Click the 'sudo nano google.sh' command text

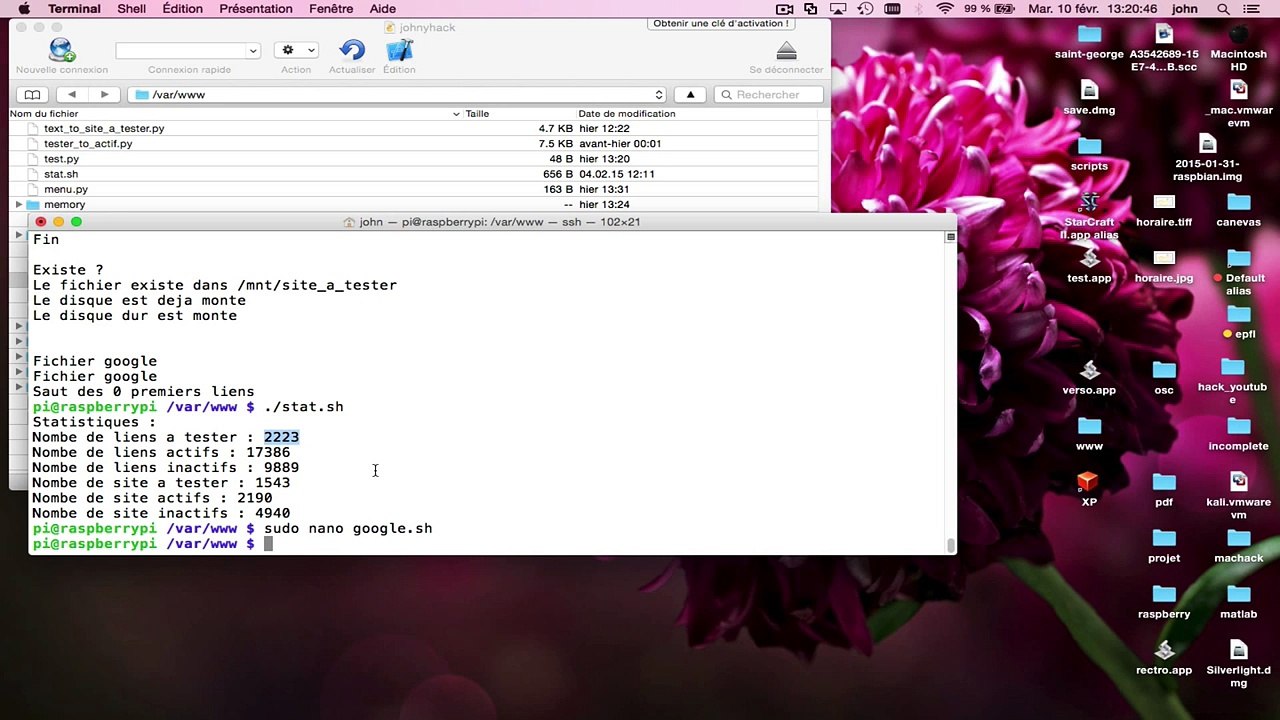tap(348, 528)
